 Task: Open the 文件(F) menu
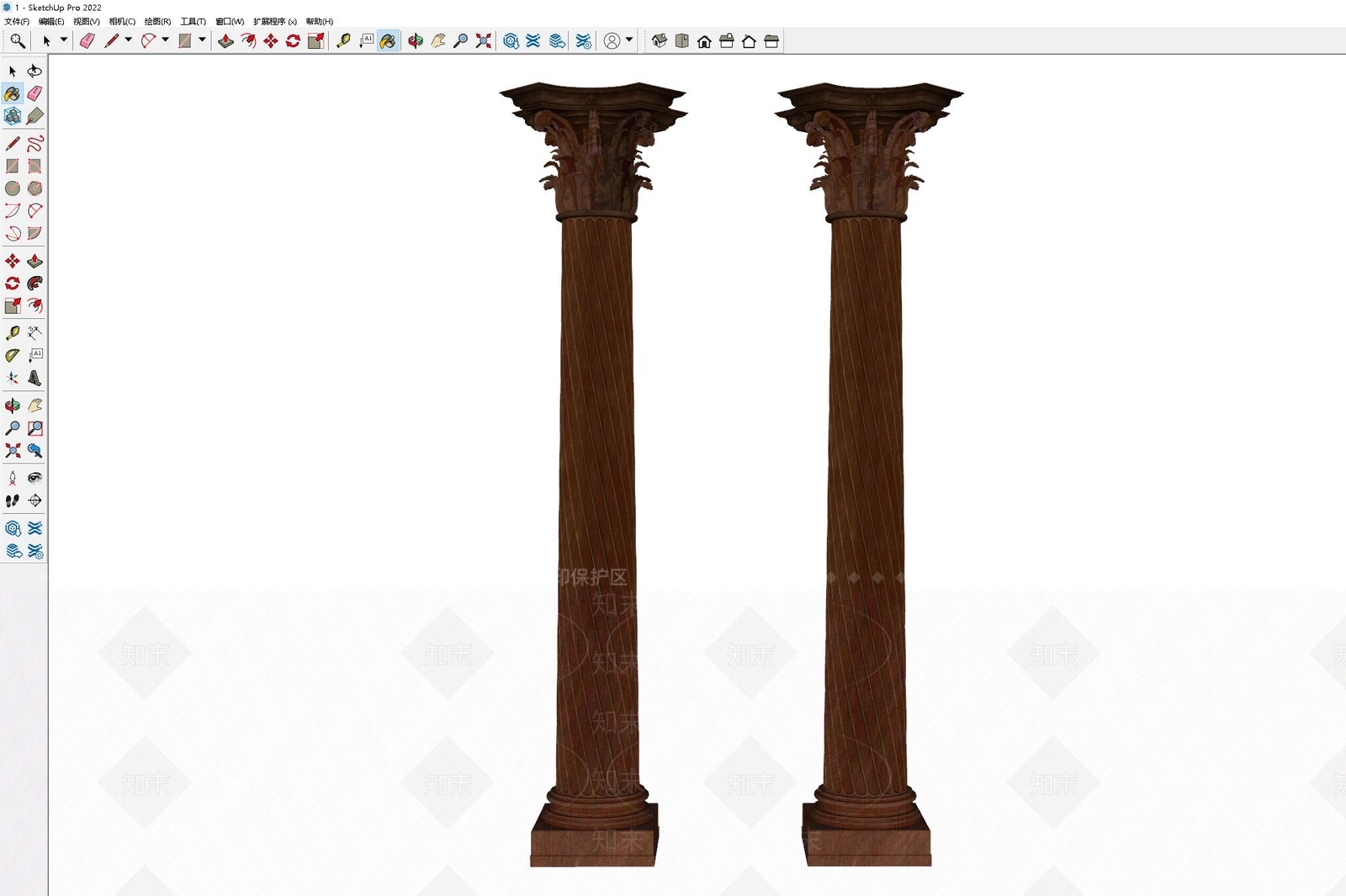click(x=17, y=22)
